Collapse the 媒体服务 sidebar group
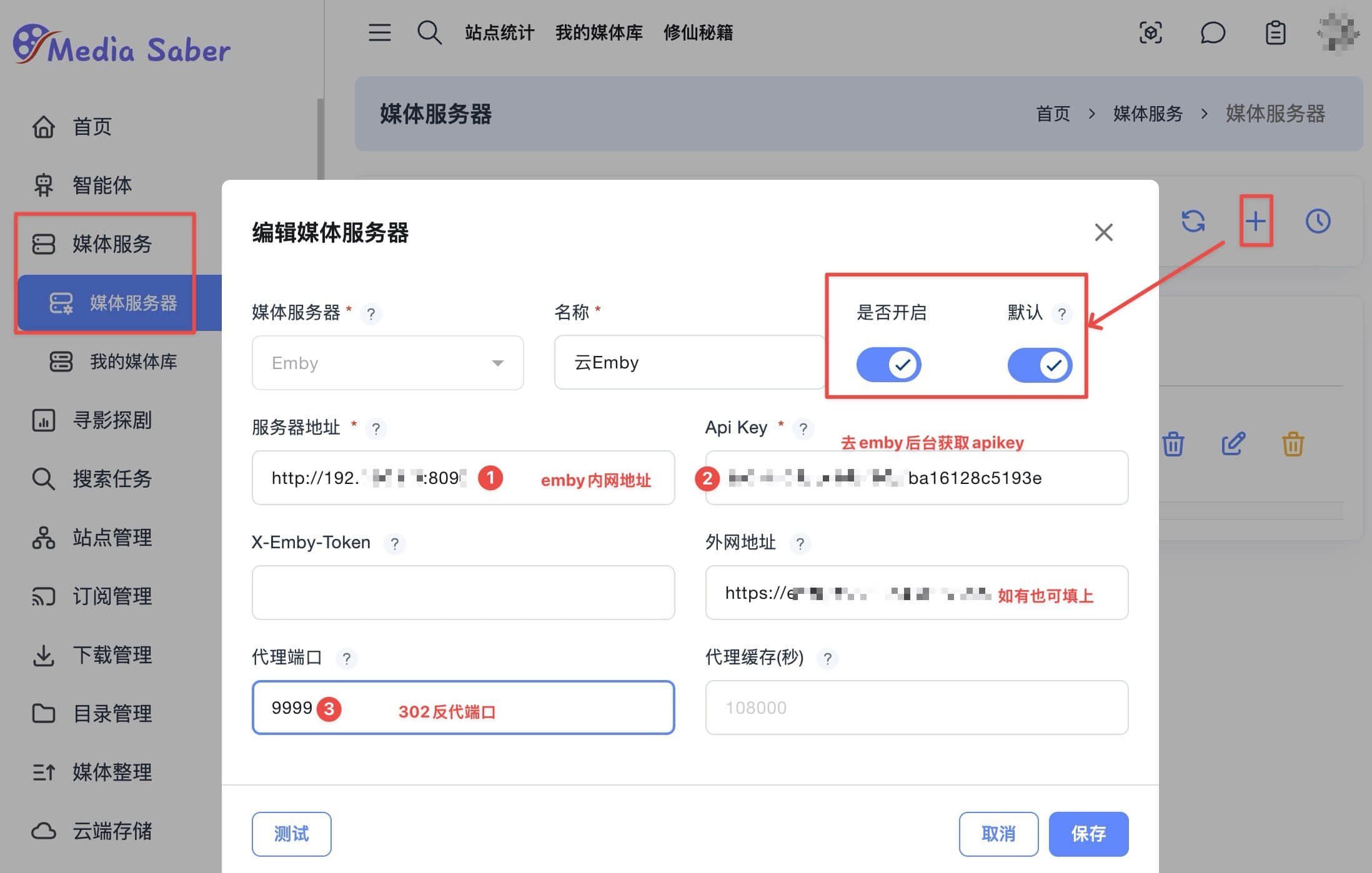 pyautogui.click(x=111, y=244)
